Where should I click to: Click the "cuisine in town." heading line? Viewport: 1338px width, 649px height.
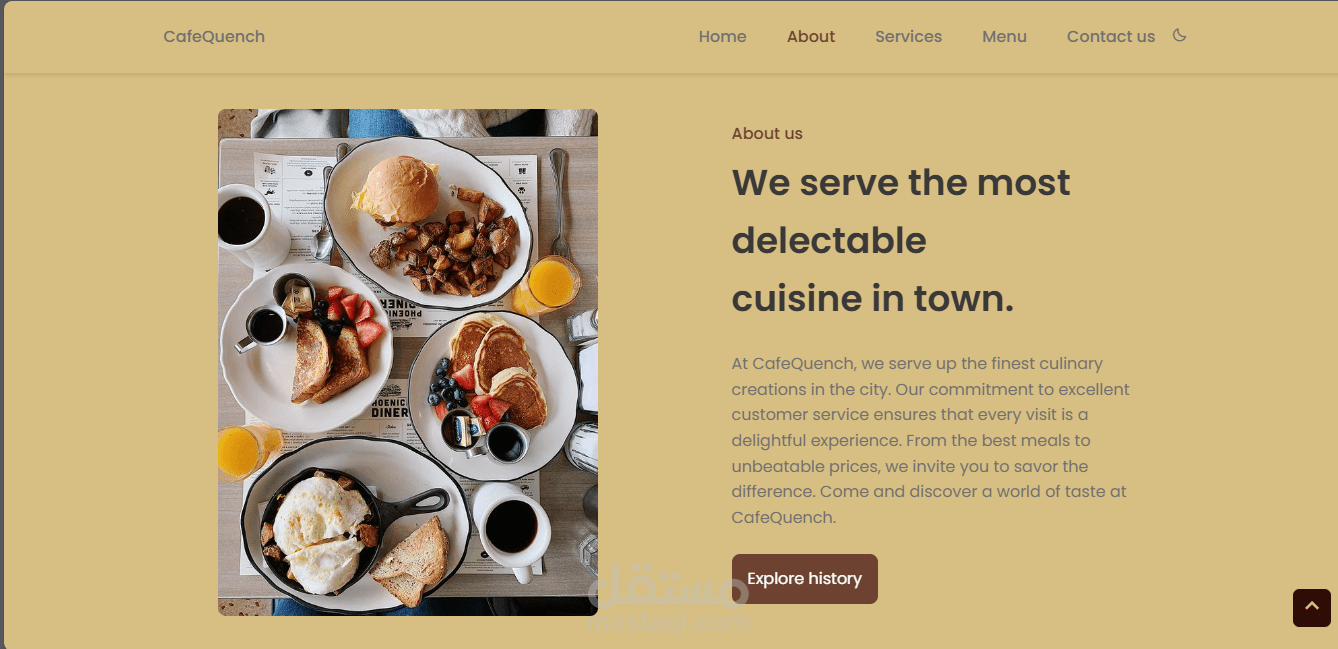(873, 299)
